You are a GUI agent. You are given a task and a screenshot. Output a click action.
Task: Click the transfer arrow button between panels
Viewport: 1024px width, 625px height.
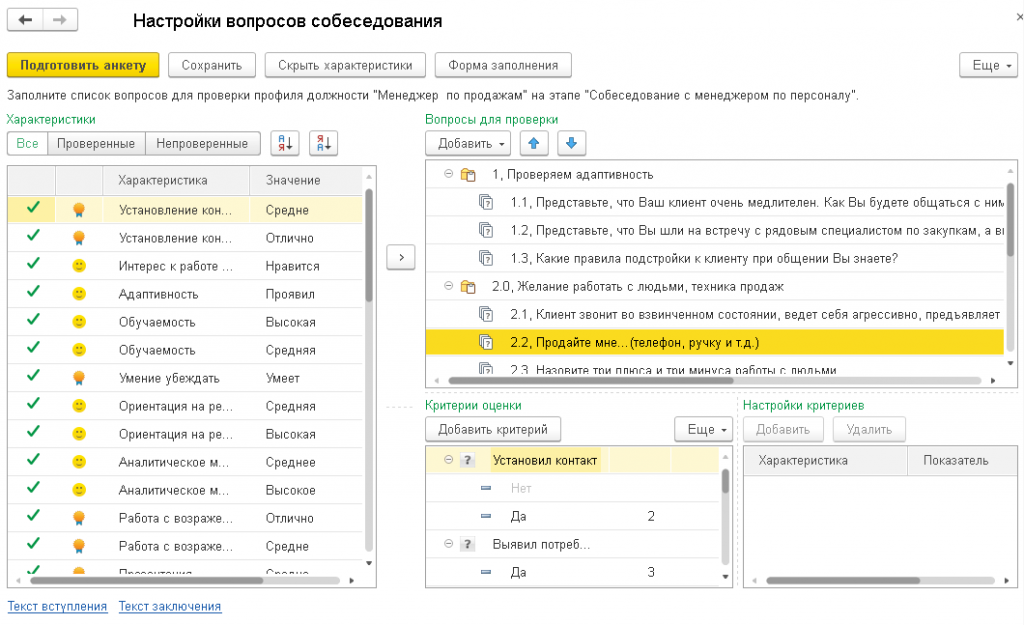[x=401, y=257]
